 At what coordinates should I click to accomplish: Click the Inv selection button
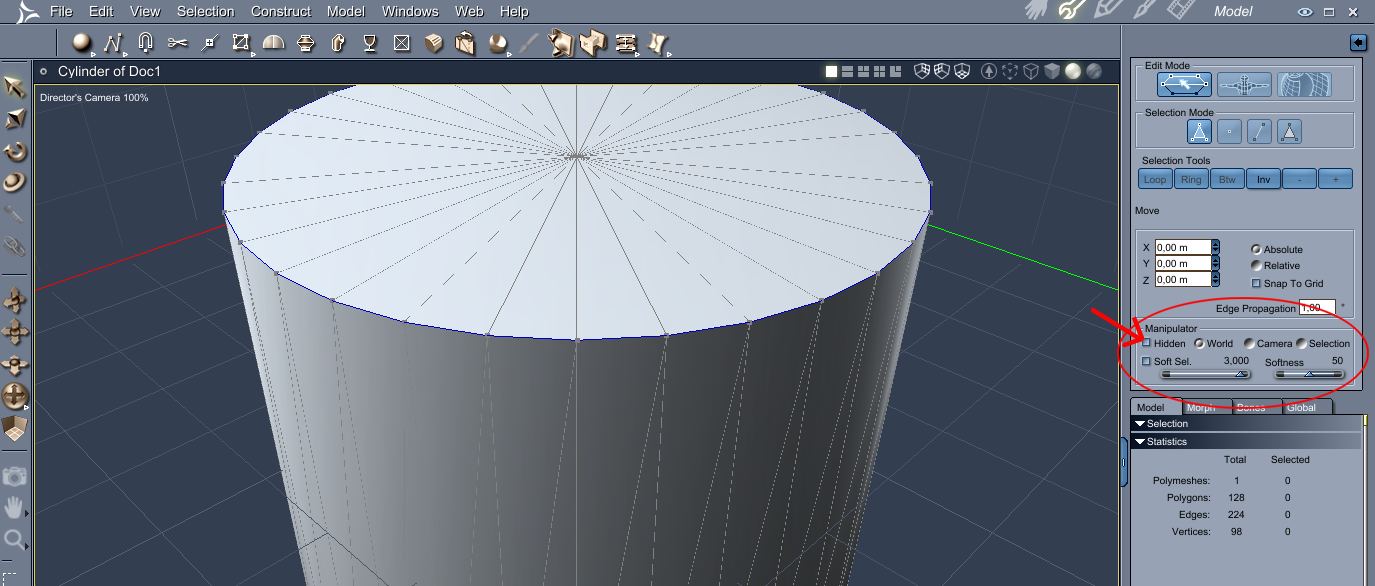tap(1263, 179)
